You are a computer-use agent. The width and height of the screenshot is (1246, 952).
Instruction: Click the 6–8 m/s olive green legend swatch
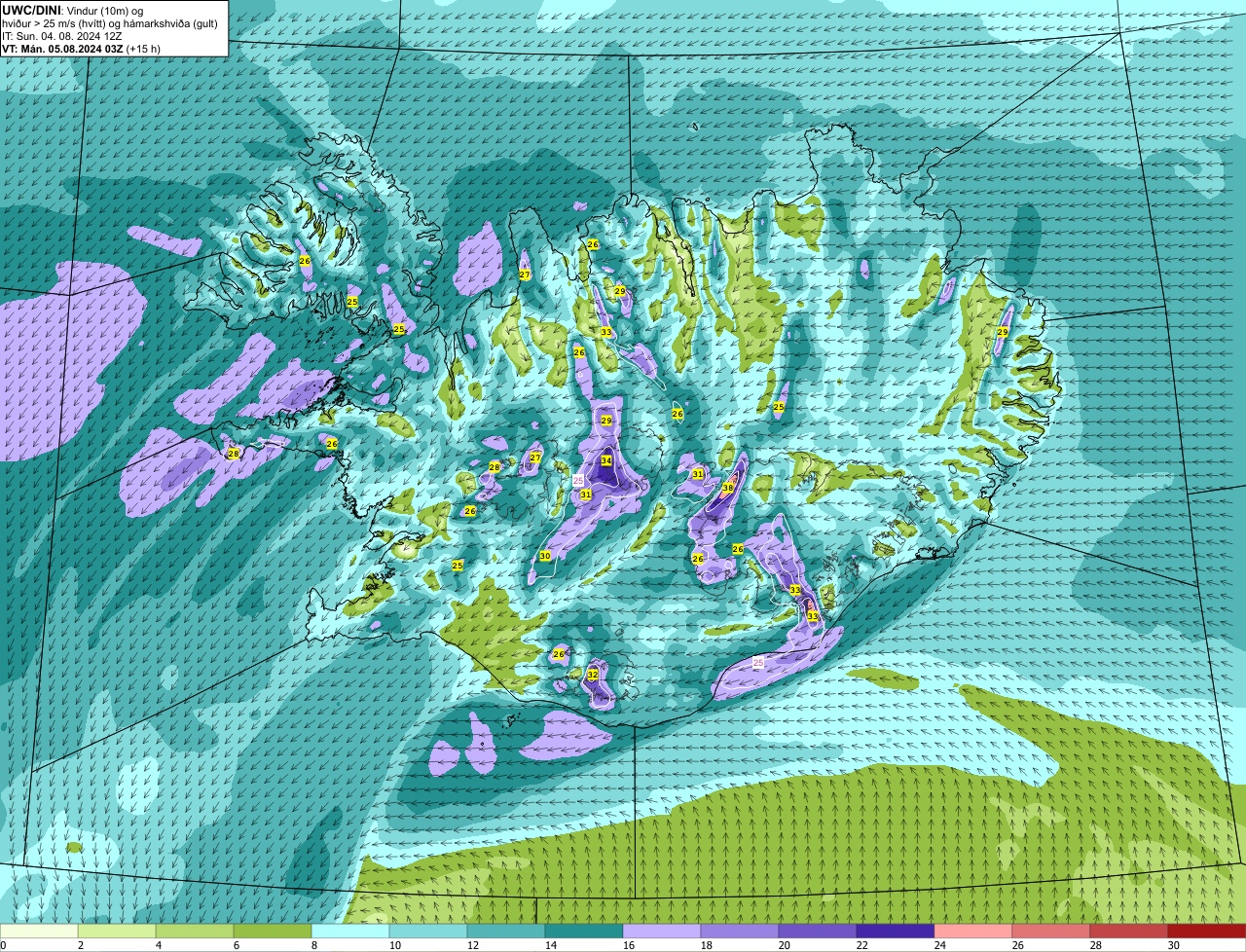tap(273, 932)
